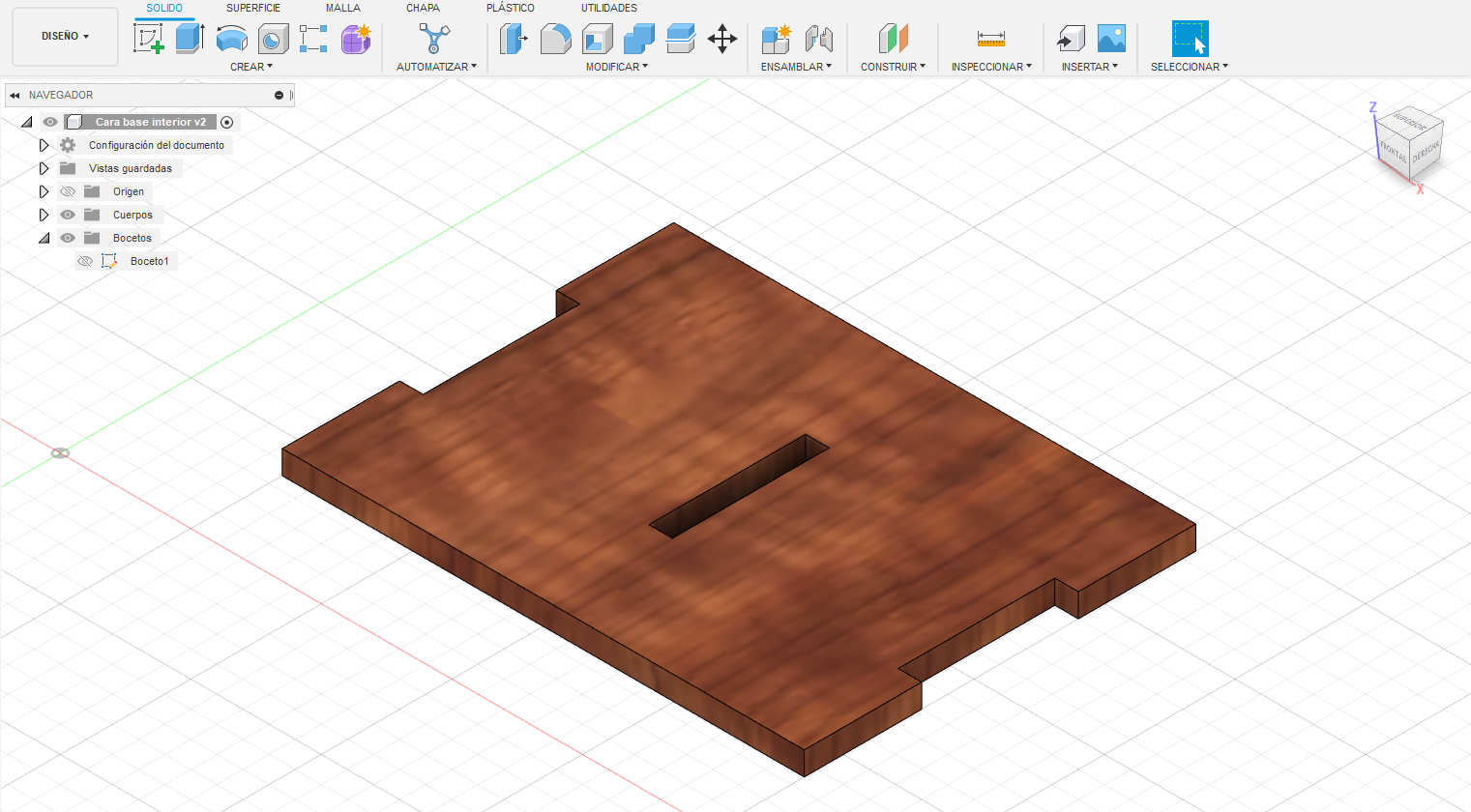Select the Create Form tool
The height and width of the screenshot is (812, 1471).
coord(356,39)
